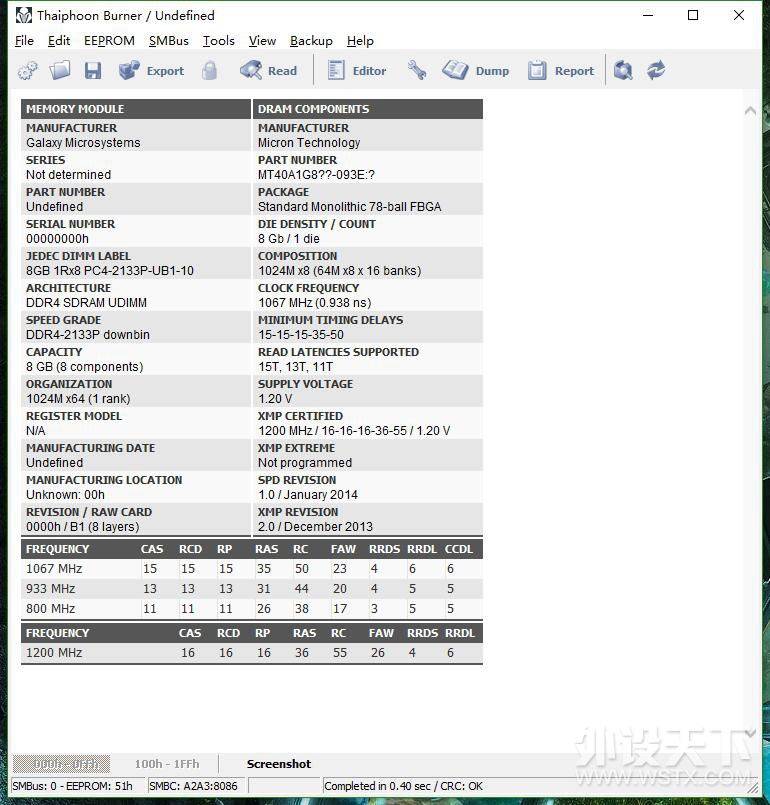The image size is (770, 805).
Task: Click the Thaiphoon Burner title bar icon
Action: (x=24, y=15)
